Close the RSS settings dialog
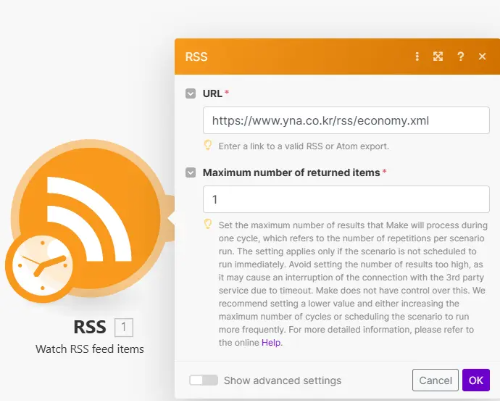This screenshot has width=500, height=401. click(482, 56)
